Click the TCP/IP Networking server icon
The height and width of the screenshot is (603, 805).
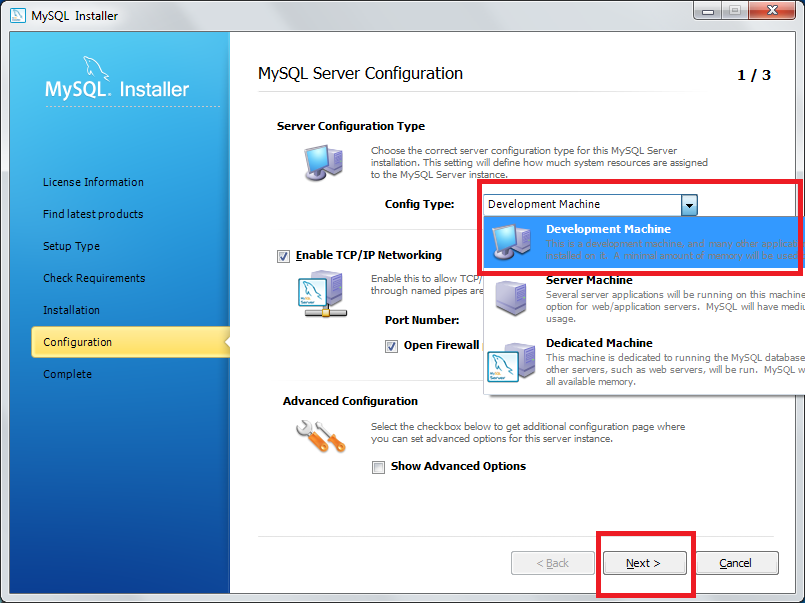coord(322,294)
